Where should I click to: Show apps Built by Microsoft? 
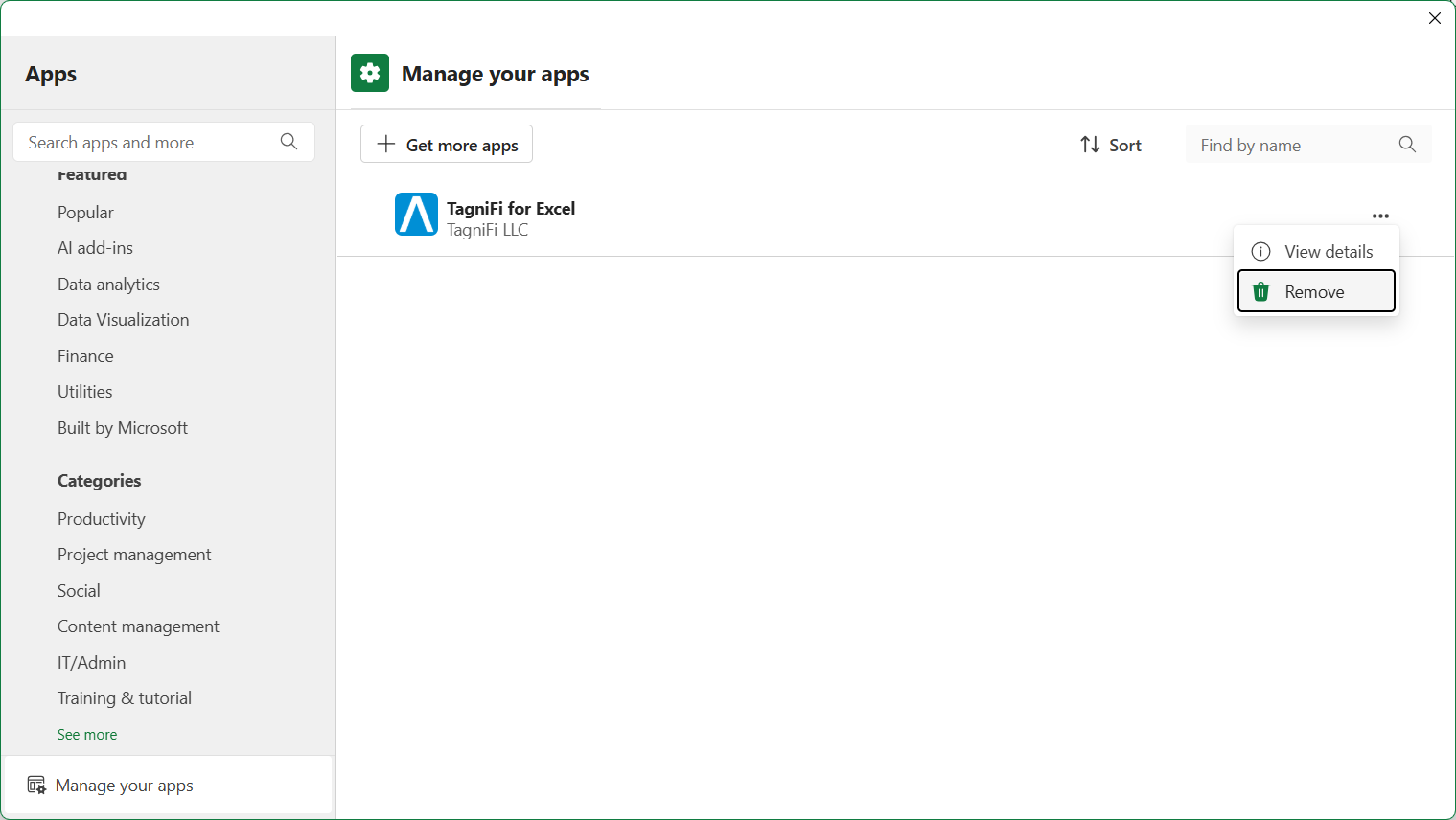[x=122, y=428]
